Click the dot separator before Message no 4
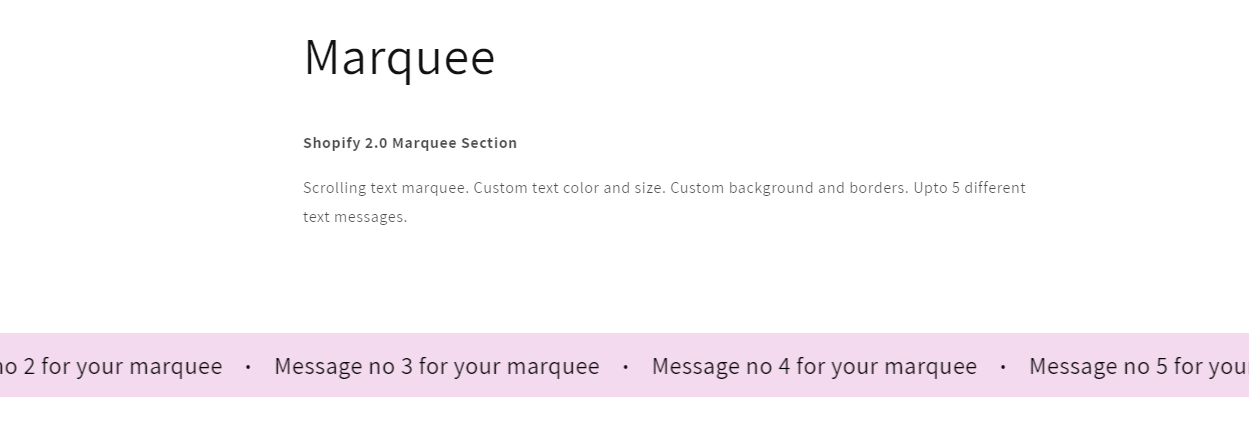1249x438 pixels. click(x=626, y=367)
